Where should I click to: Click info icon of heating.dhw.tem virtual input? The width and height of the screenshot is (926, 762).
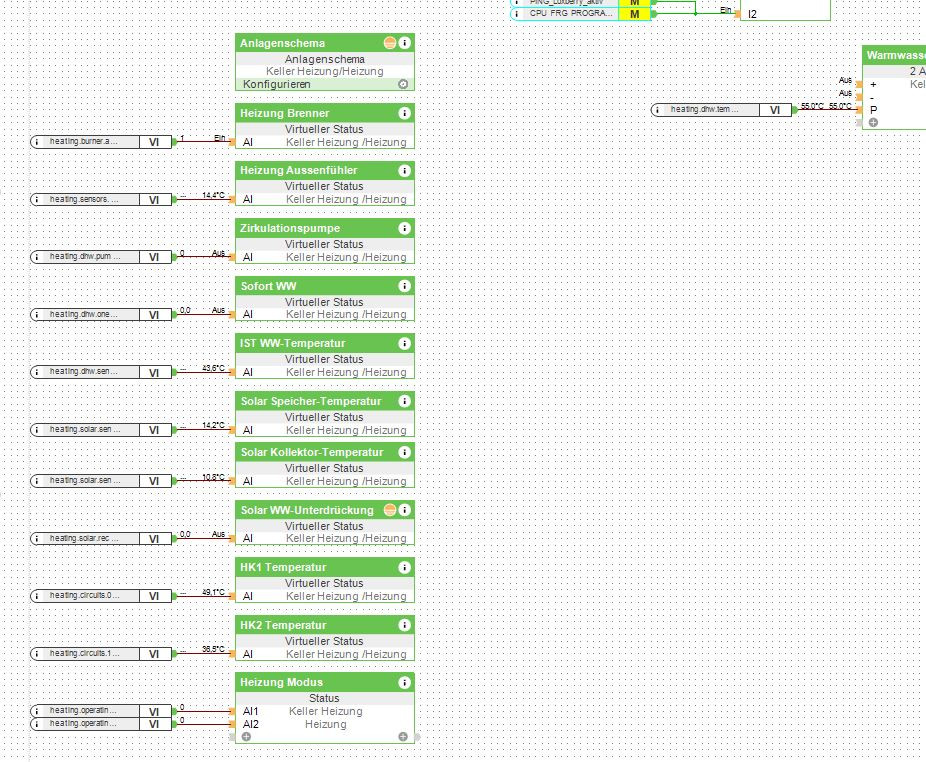click(658, 110)
